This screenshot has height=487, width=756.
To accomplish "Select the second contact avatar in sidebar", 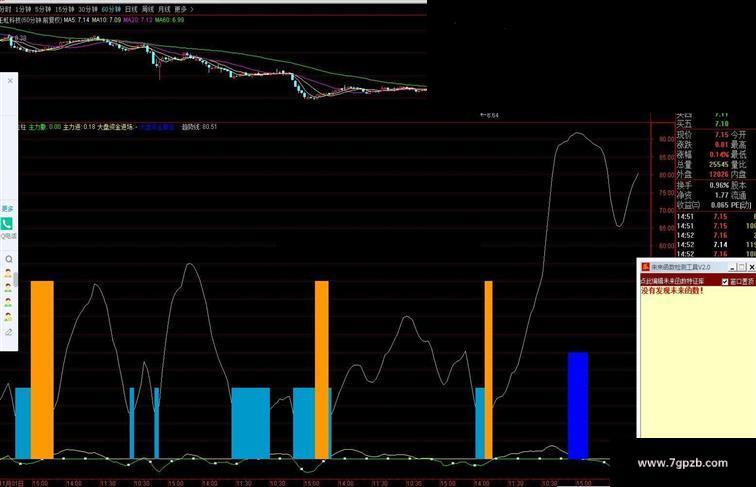I will click(8, 288).
